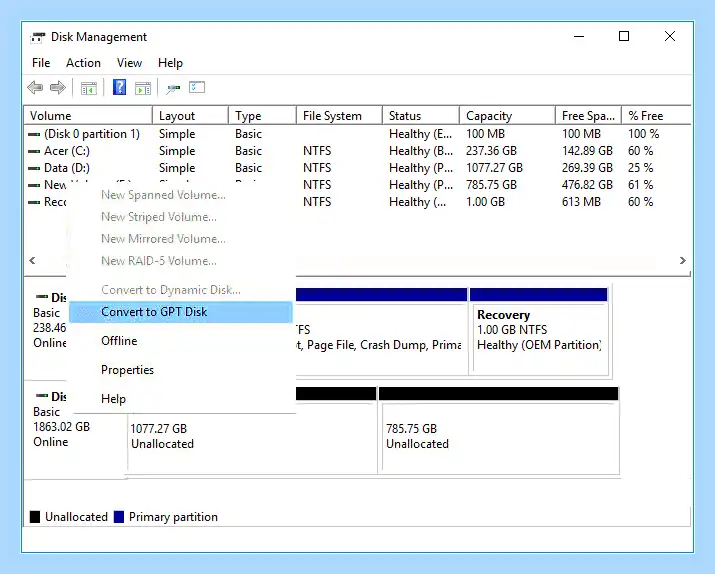Image resolution: width=715 pixels, height=574 pixels.
Task: Sort by the Type column header
Action: tap(263, 116)
